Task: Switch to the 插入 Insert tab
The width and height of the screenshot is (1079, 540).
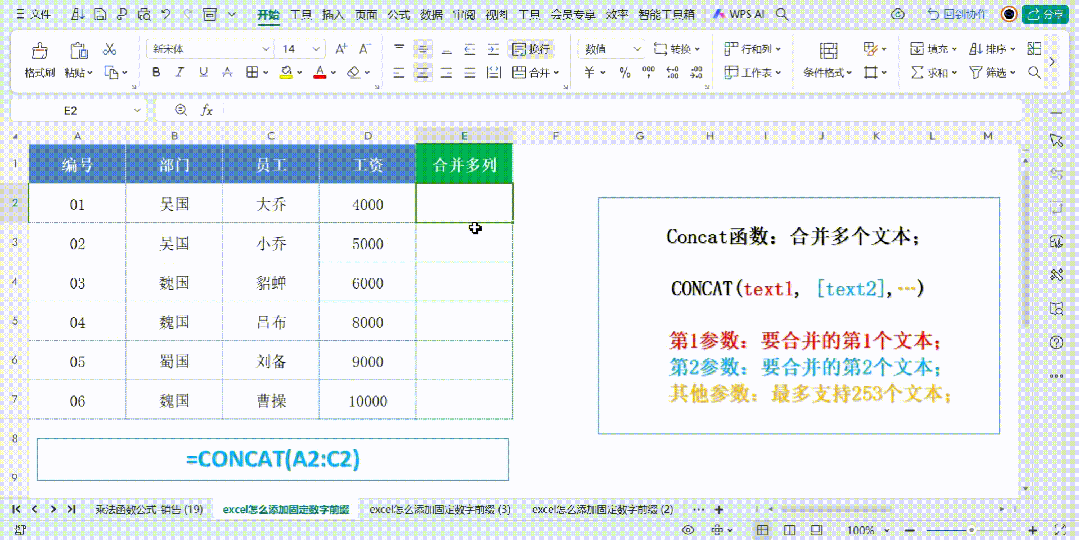Action: click(333, 14)
